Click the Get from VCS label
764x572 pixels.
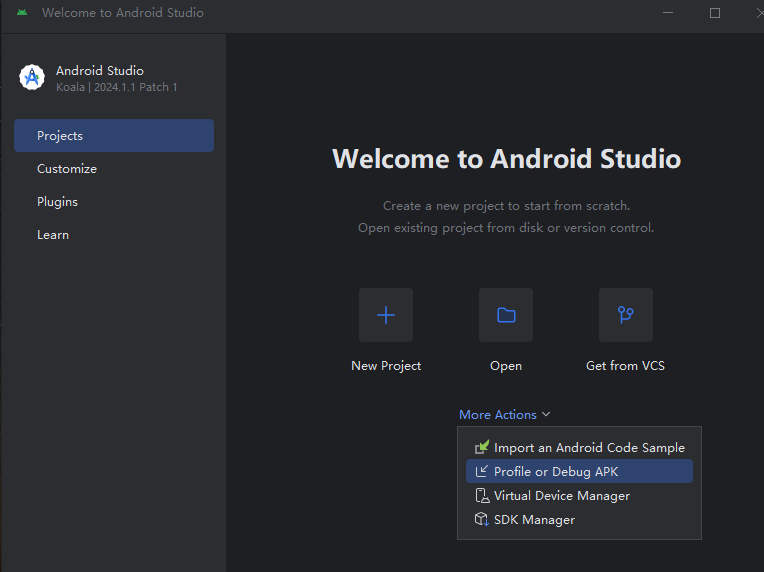[x=625, y=366]
